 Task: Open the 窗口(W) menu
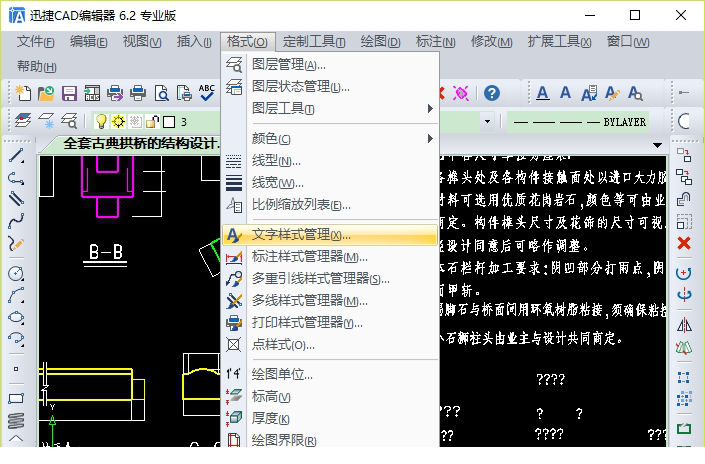click(628, 42)
